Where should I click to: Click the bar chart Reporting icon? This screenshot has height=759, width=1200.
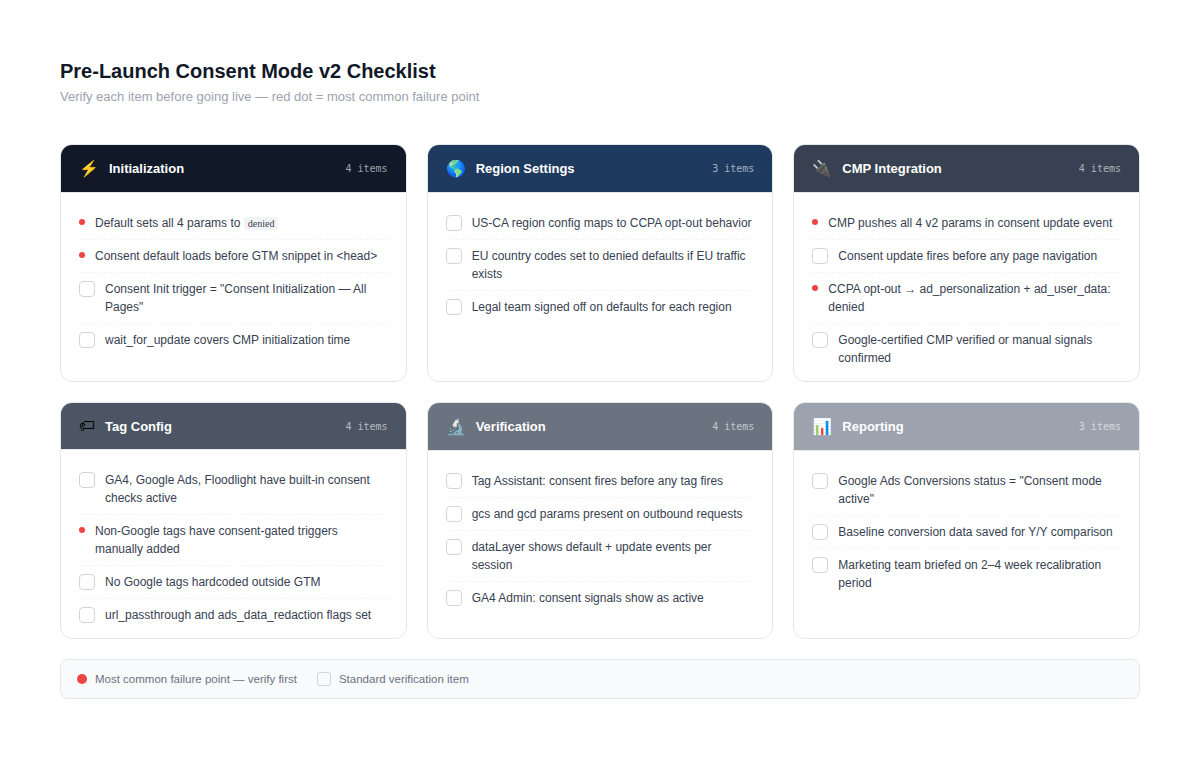[822, 427]
